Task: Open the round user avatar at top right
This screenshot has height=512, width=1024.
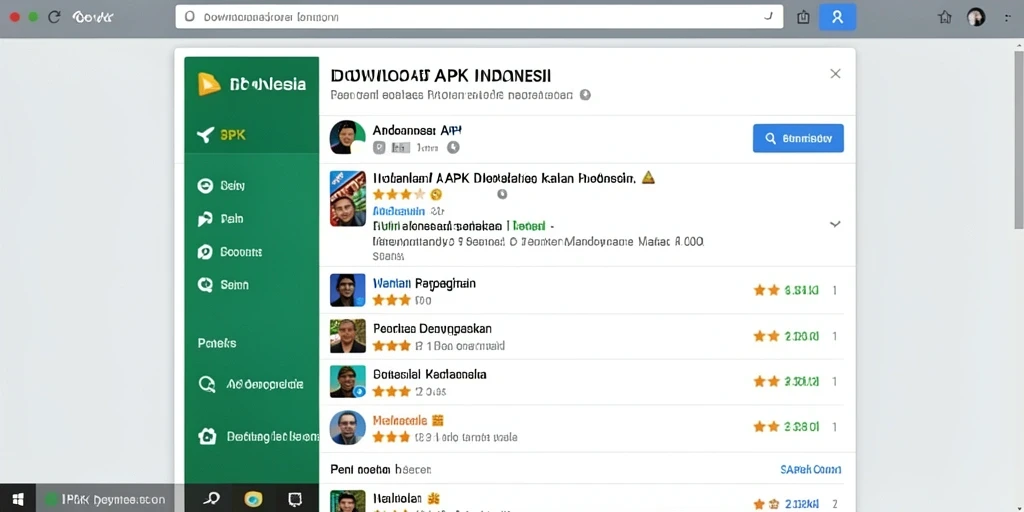Action: click(976, 18)
